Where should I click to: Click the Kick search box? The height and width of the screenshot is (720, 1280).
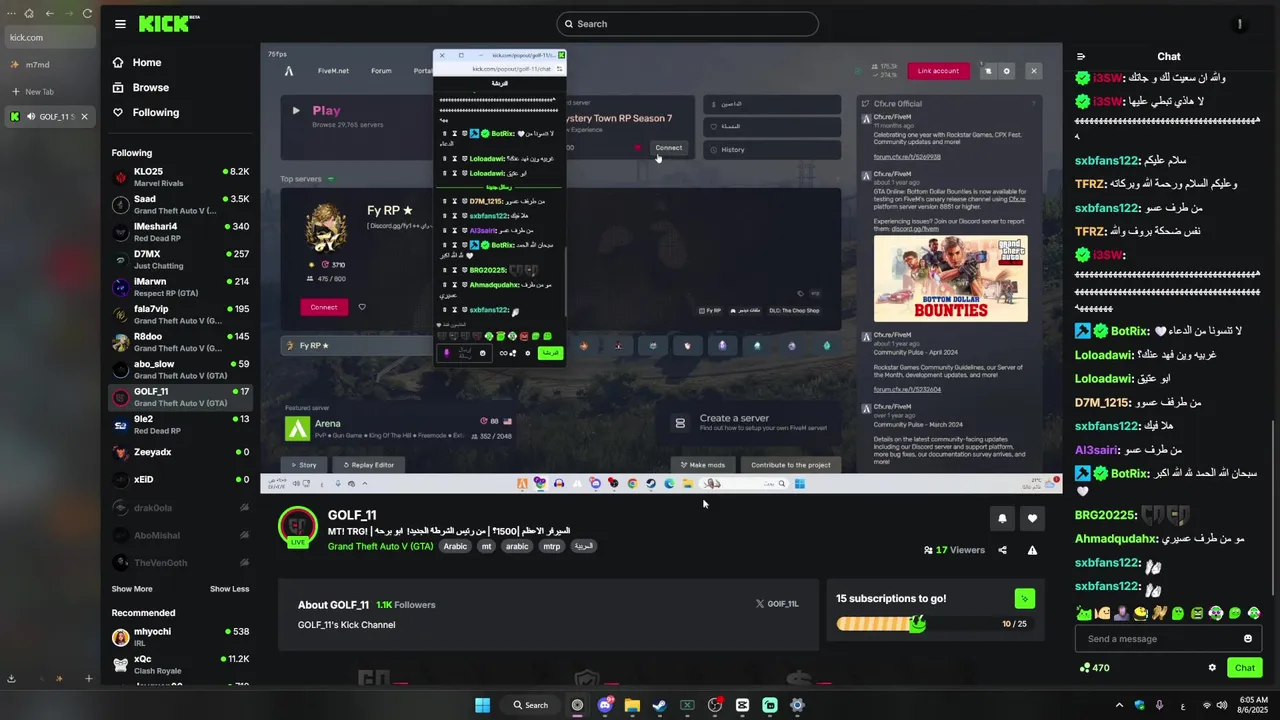[x=687, y=24]
